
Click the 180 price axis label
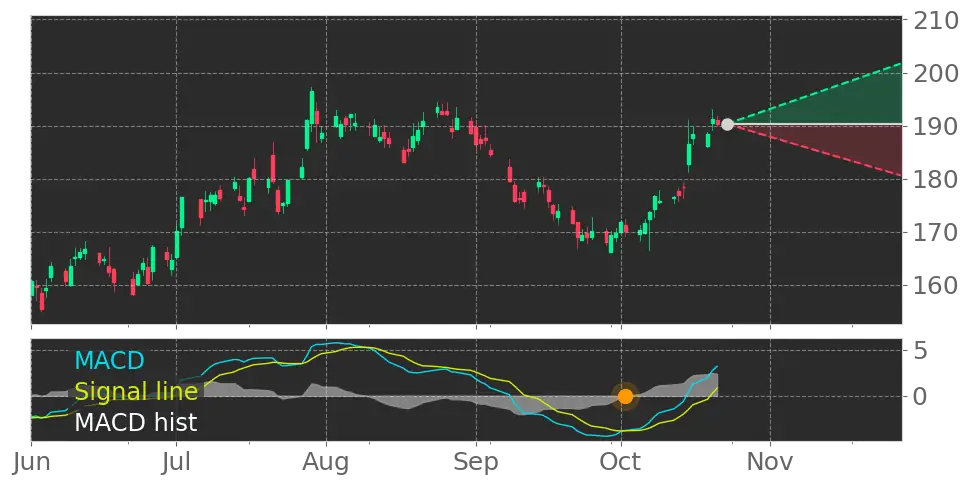(936, 180)
